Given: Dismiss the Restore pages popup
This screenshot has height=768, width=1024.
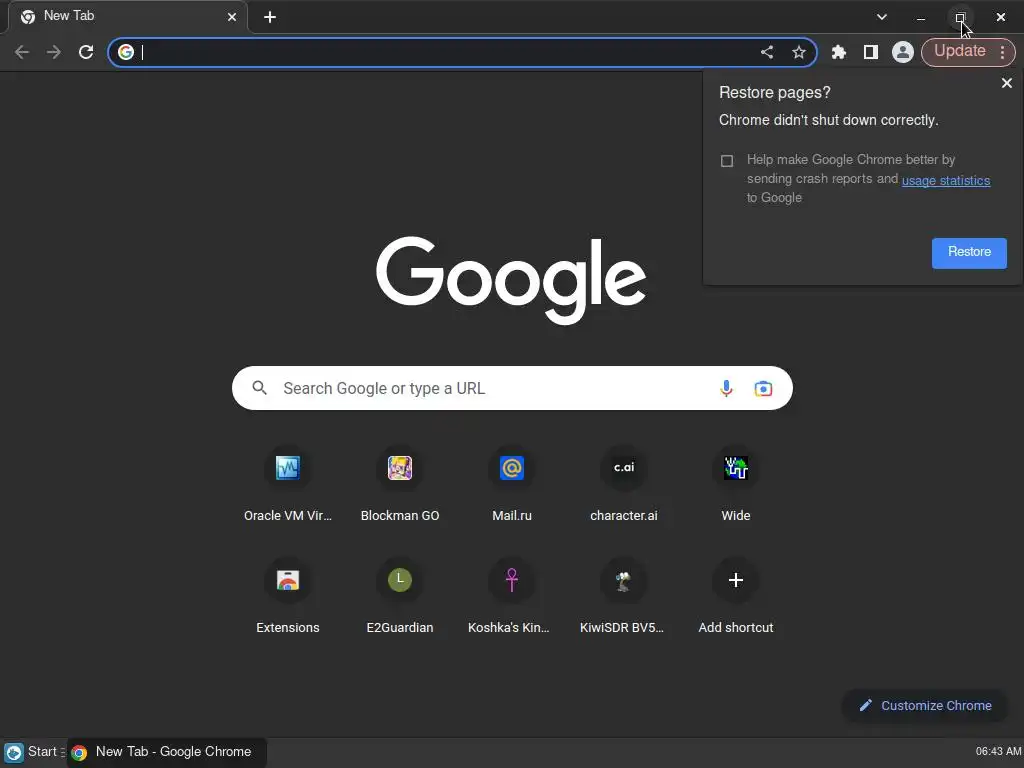Looking at the screenshot, I should 1006,84.
